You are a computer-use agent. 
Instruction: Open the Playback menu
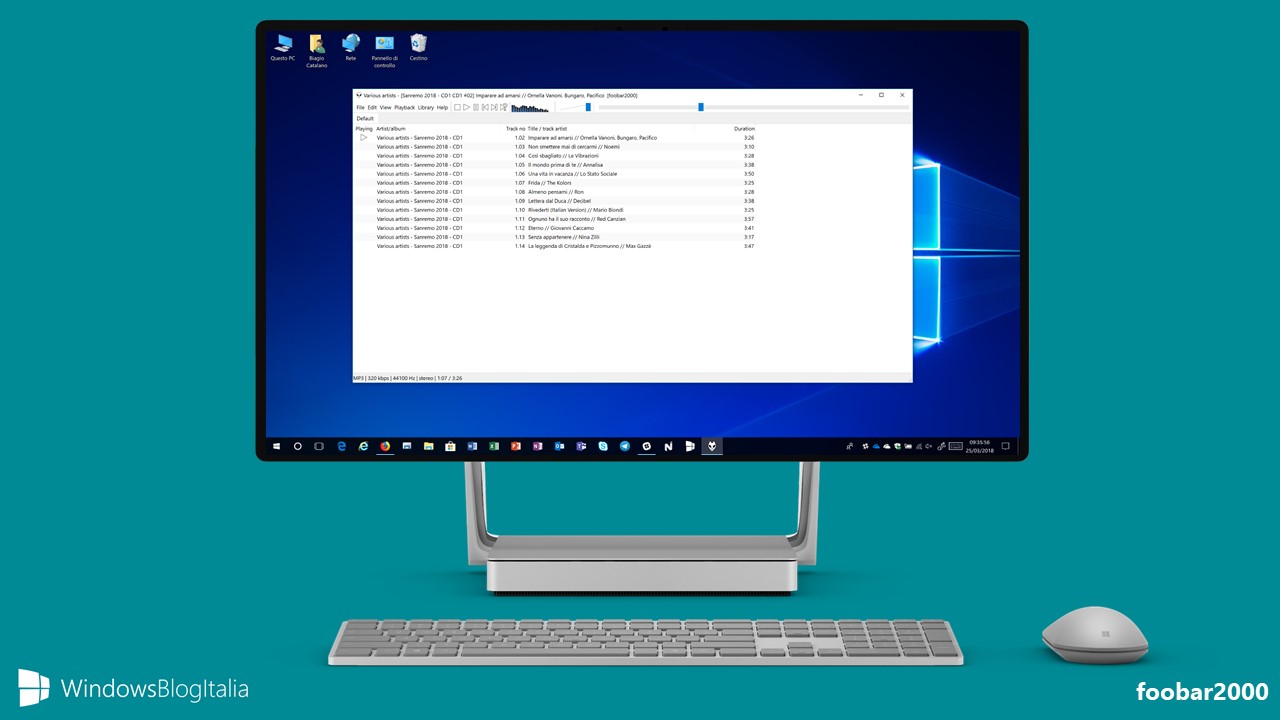tap(404, 107)
